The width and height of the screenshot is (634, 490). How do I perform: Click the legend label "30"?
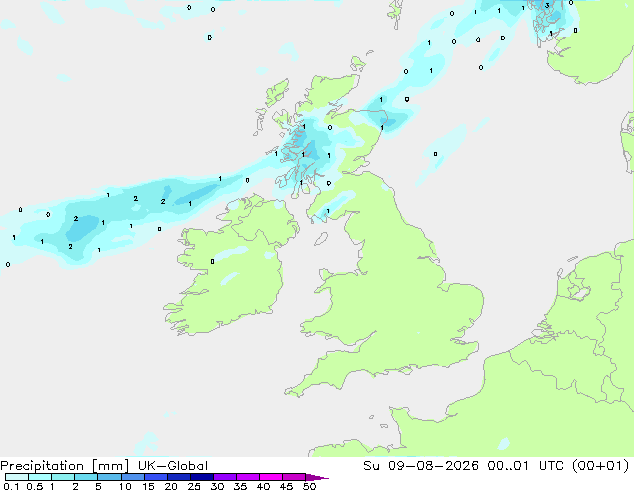pos(217,486)
